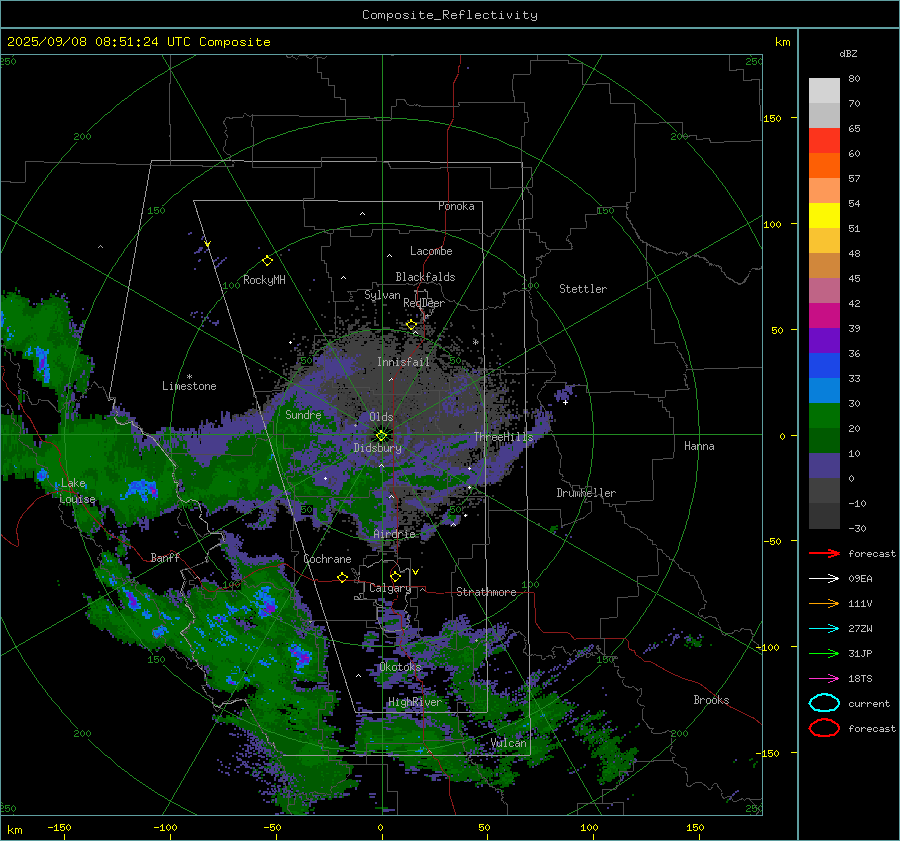
Task: Click the red forecast ellipse in the legend
Action: coord(824,728)
